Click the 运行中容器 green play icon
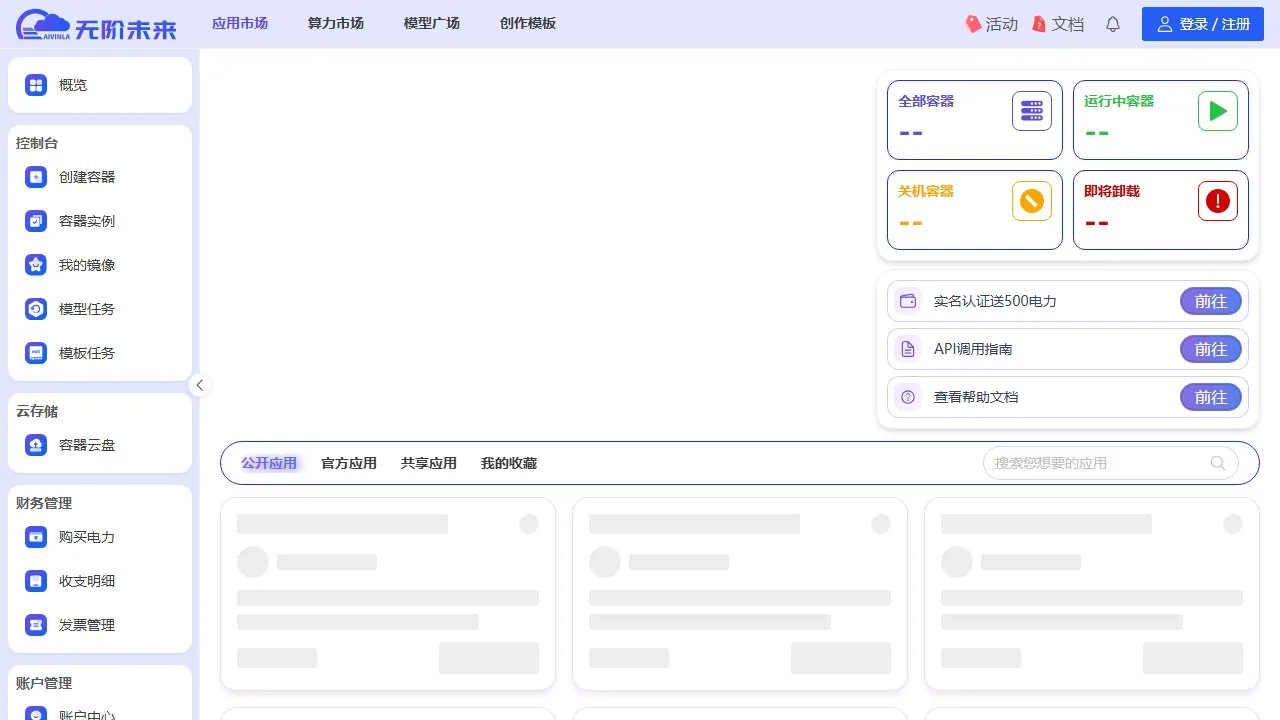This screenshot has width=1280, height=720. pos(1218,111)
